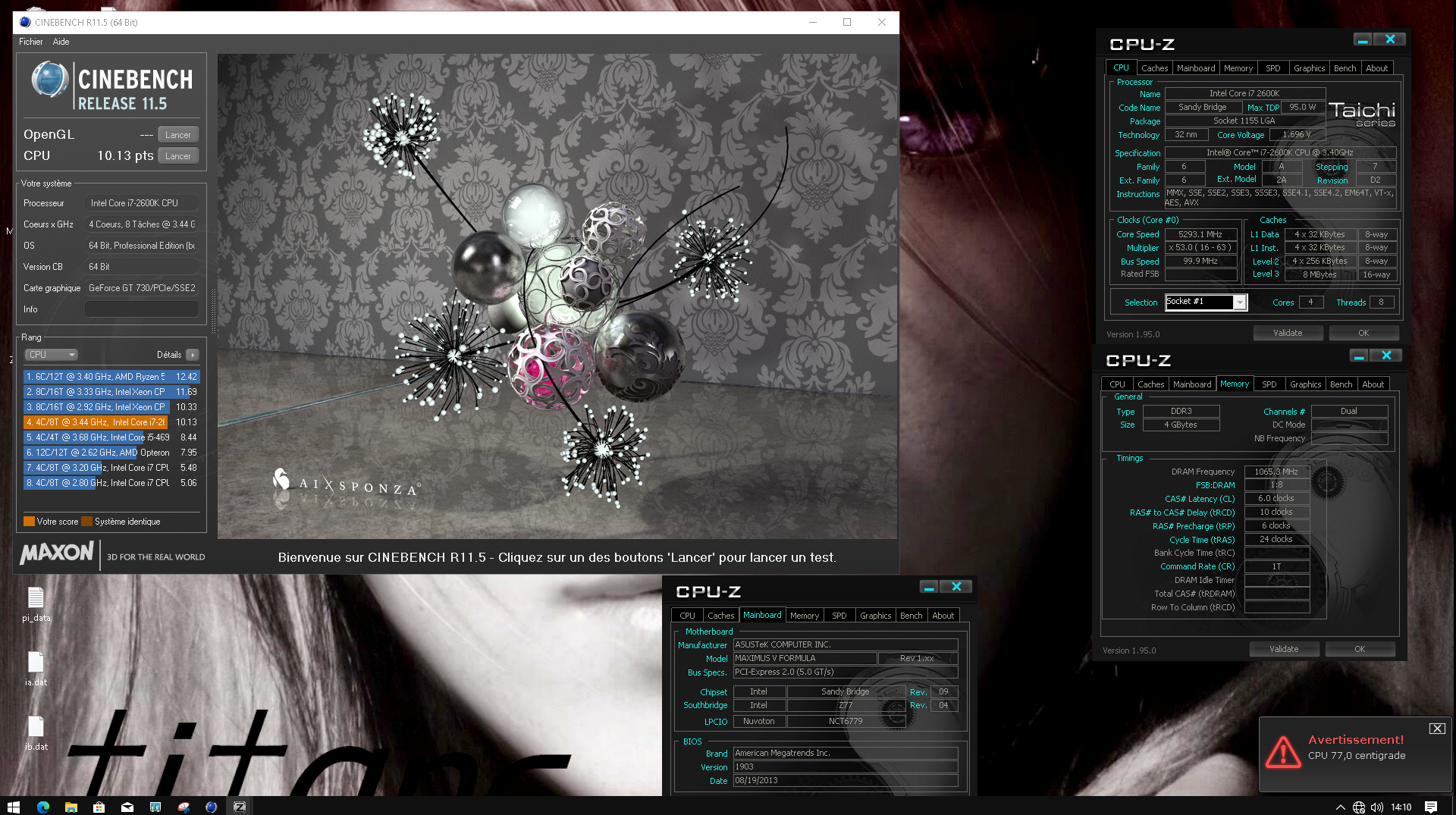Open CPU tab in Mainboard CPU-Z window
The width and height of the screenshot is (1456, 815).
tap(687, 616)
